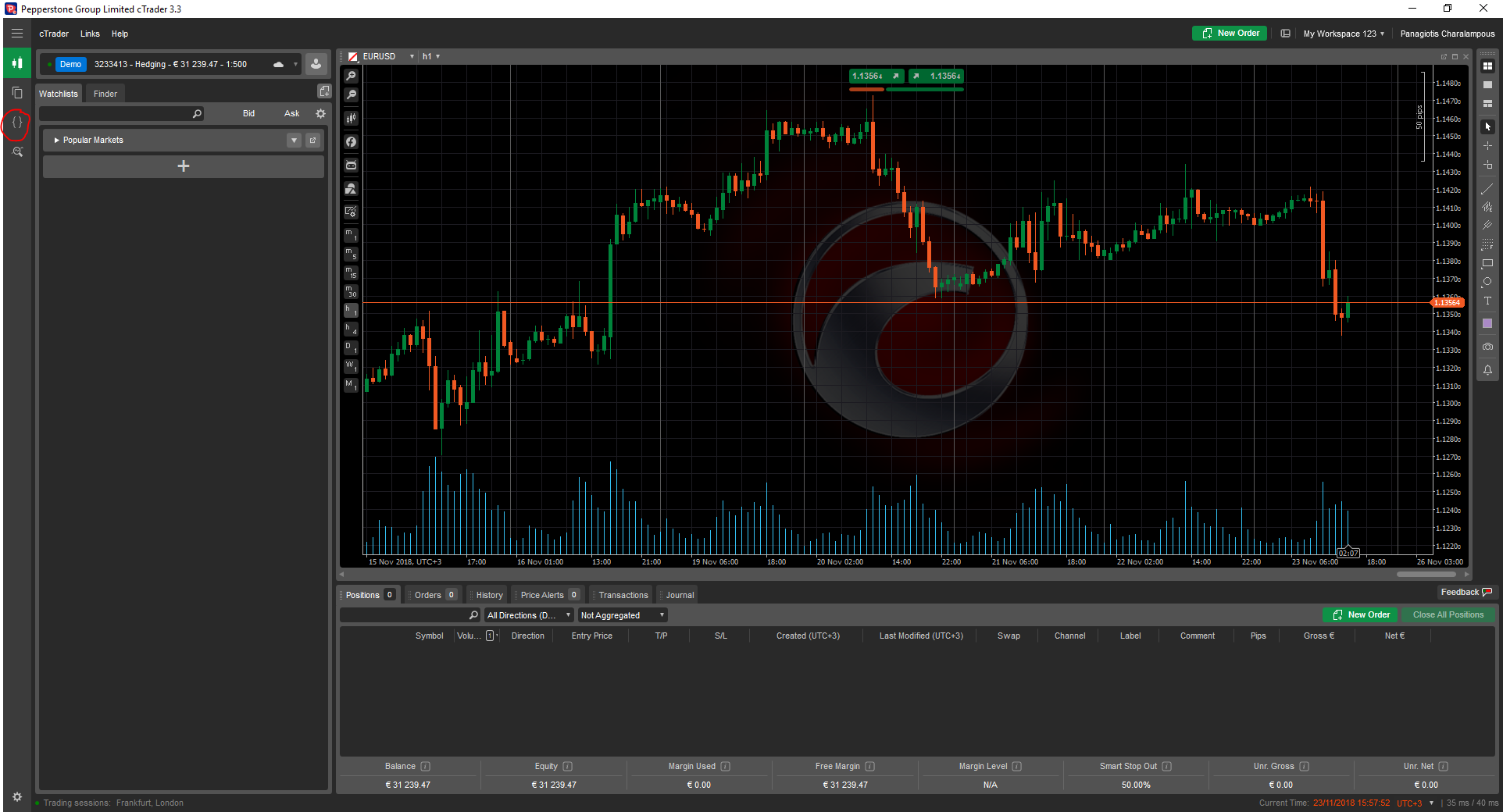
Task: Choose the market snapshot cursor tool
Action: 1487,165
